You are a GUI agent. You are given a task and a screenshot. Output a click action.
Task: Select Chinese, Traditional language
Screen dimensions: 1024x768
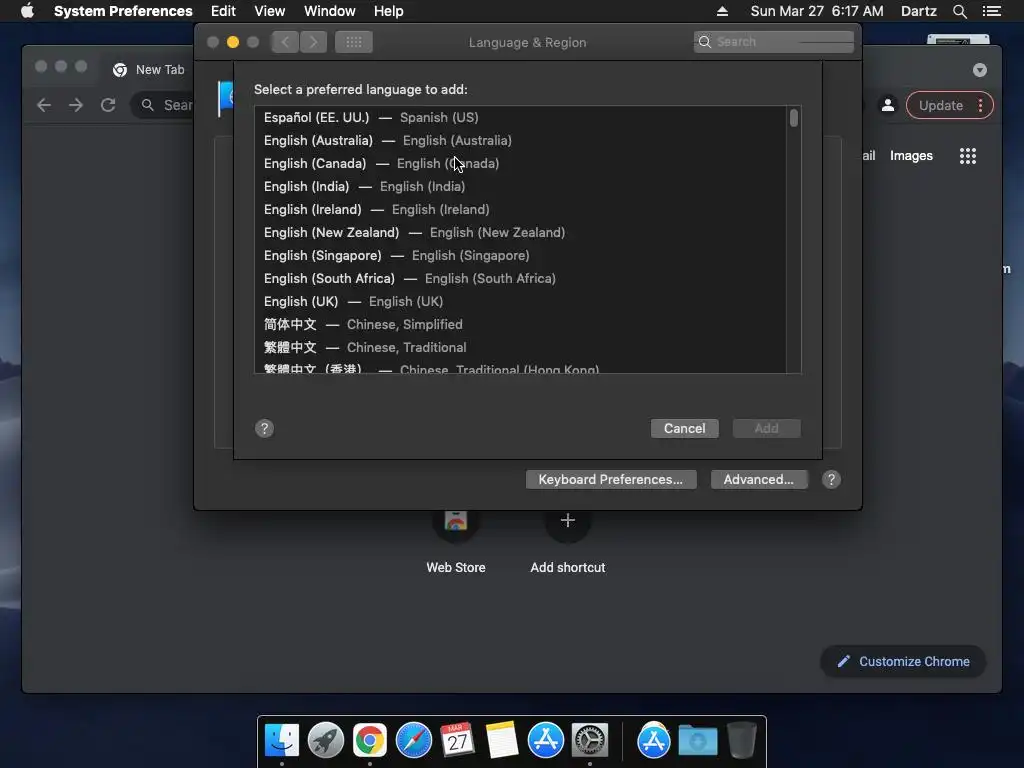click(x=520, y=347)
